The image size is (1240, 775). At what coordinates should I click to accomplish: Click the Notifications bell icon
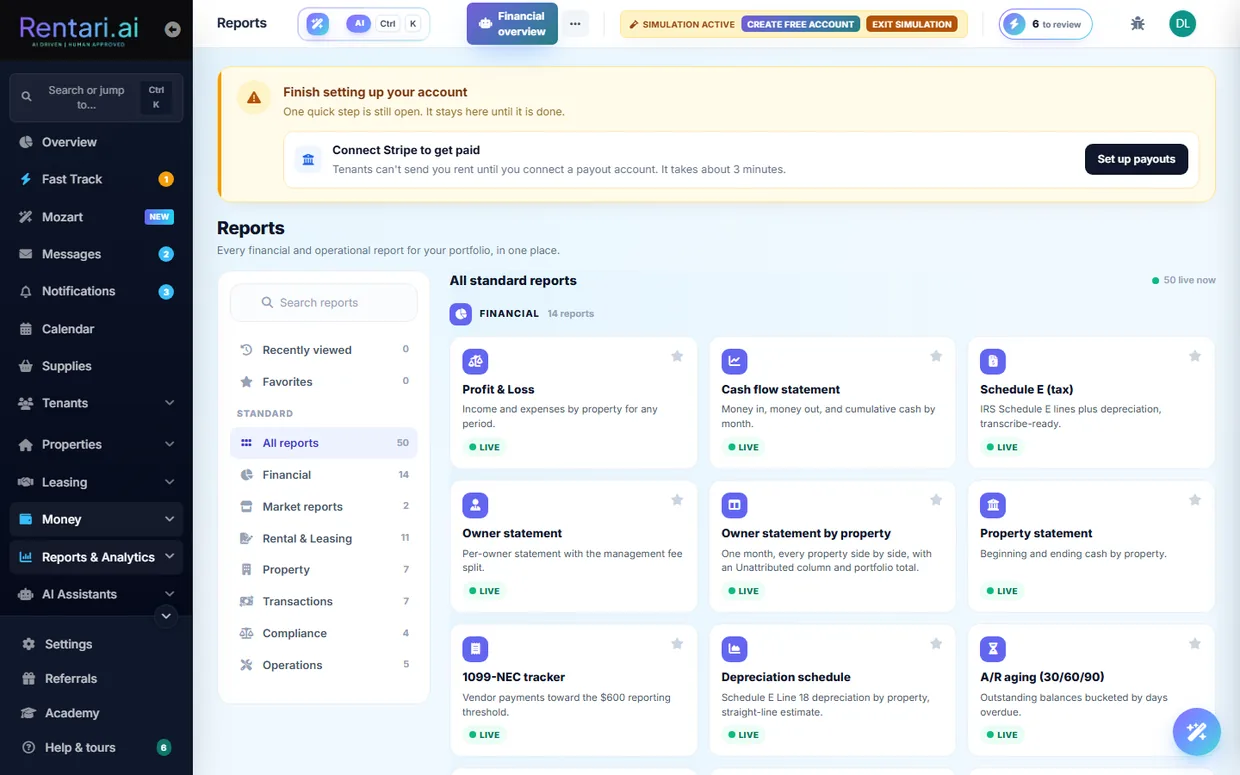coord(26,291)
